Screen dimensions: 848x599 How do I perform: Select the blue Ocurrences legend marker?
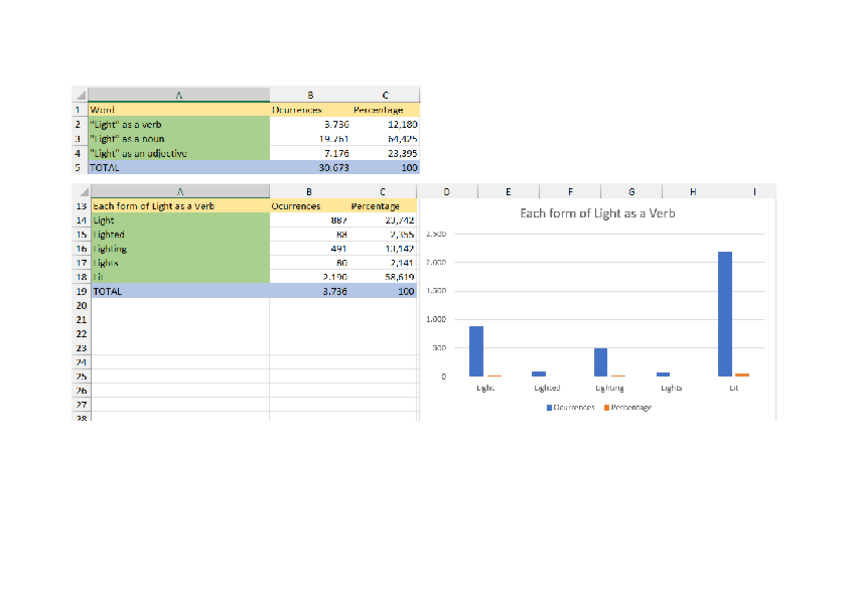pyautogui.click(x=549, y=408)
